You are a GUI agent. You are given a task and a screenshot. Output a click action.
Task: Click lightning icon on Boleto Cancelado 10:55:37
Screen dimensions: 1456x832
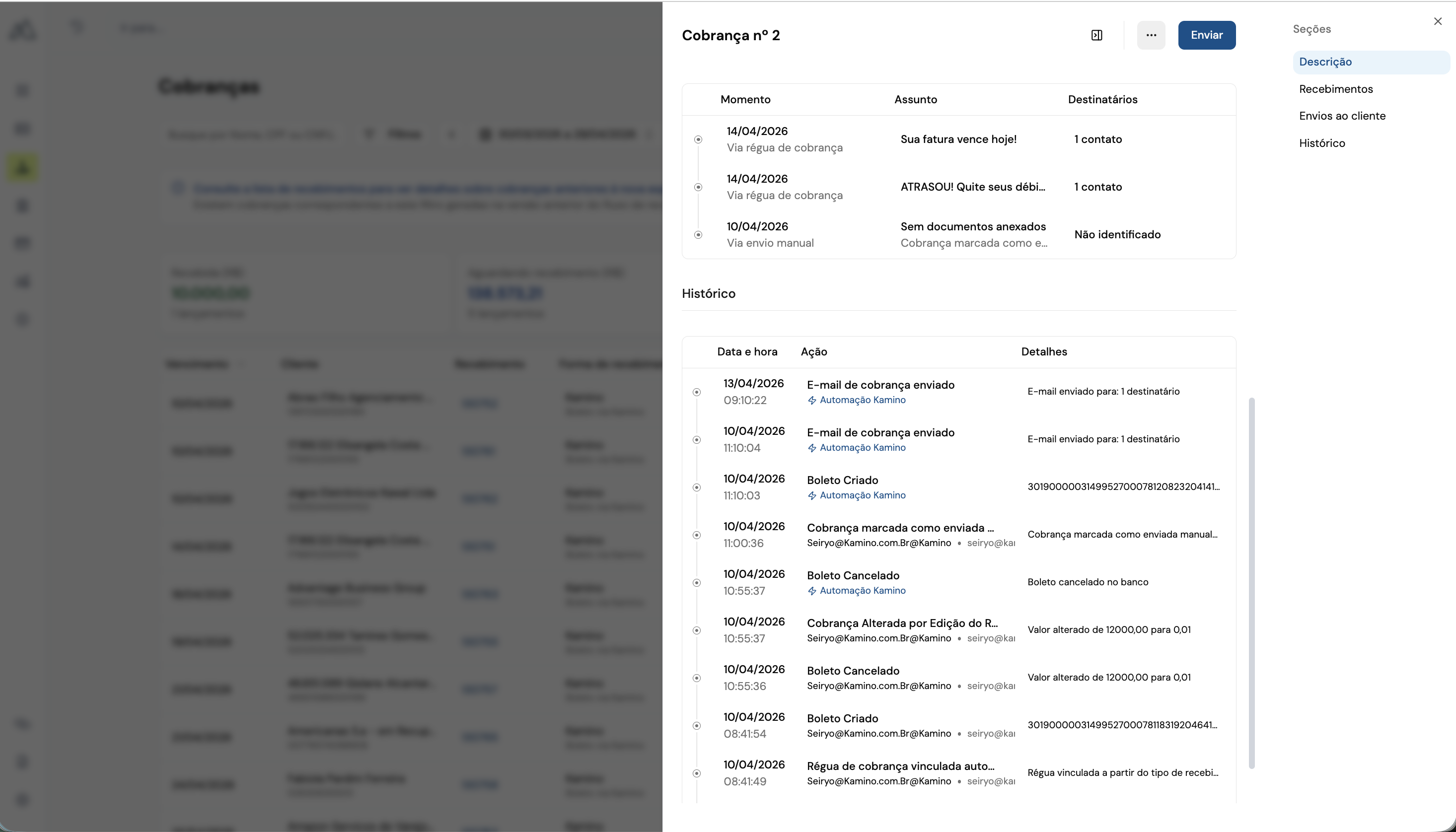pos(811,591)
